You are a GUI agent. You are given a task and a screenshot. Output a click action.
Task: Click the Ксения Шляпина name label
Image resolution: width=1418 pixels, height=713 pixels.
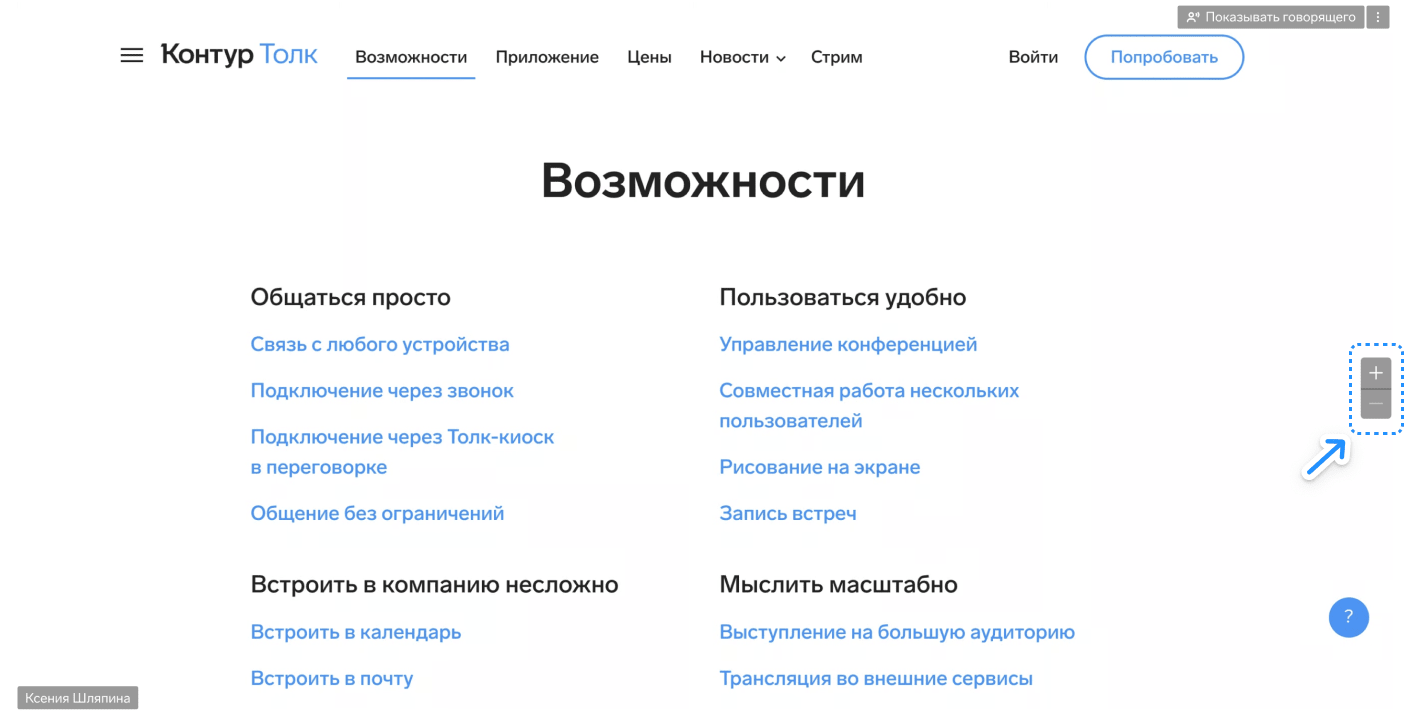[x=78, y=698]
